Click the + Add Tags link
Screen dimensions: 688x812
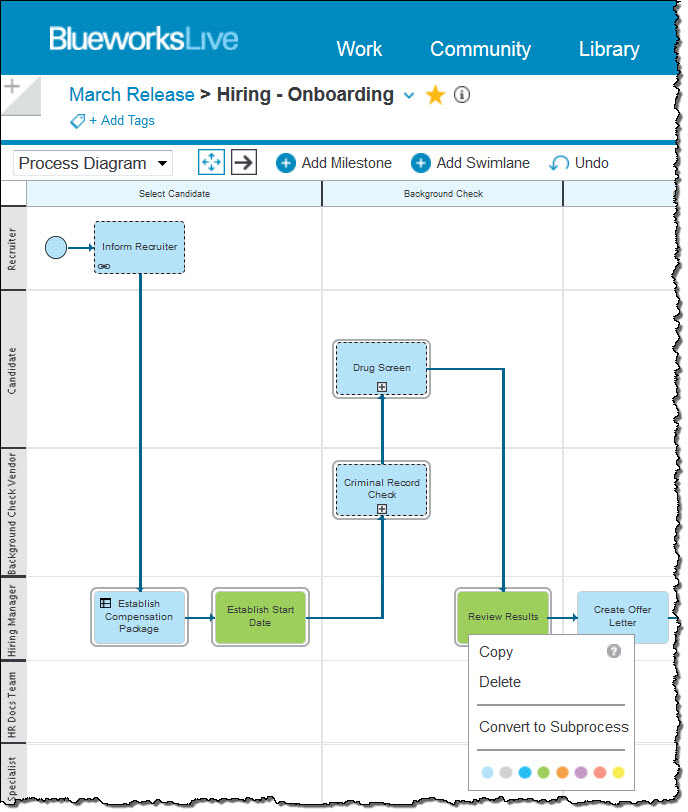pyautogui.click(x=122, y=121)
